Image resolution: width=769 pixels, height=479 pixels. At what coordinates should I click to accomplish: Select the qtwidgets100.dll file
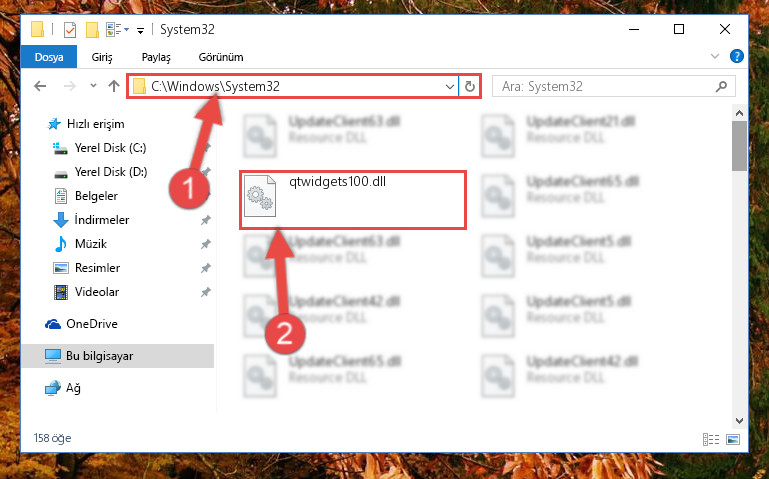pos(353,200)
